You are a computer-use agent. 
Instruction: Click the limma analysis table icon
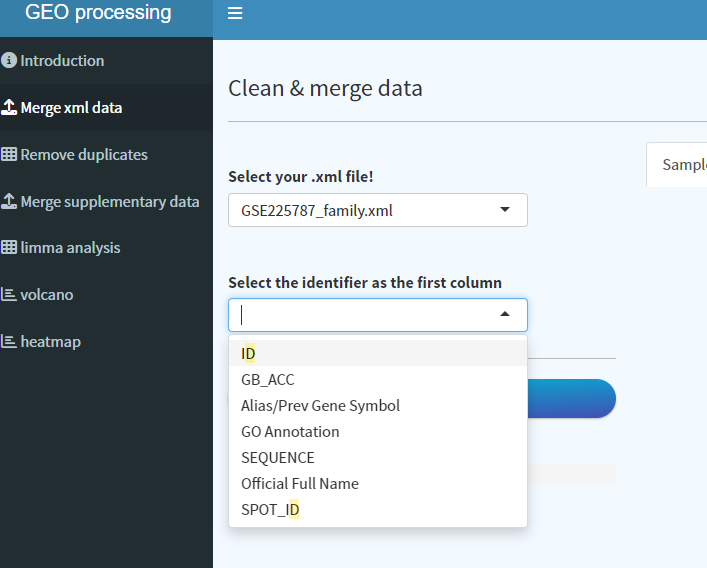[9, 247]
